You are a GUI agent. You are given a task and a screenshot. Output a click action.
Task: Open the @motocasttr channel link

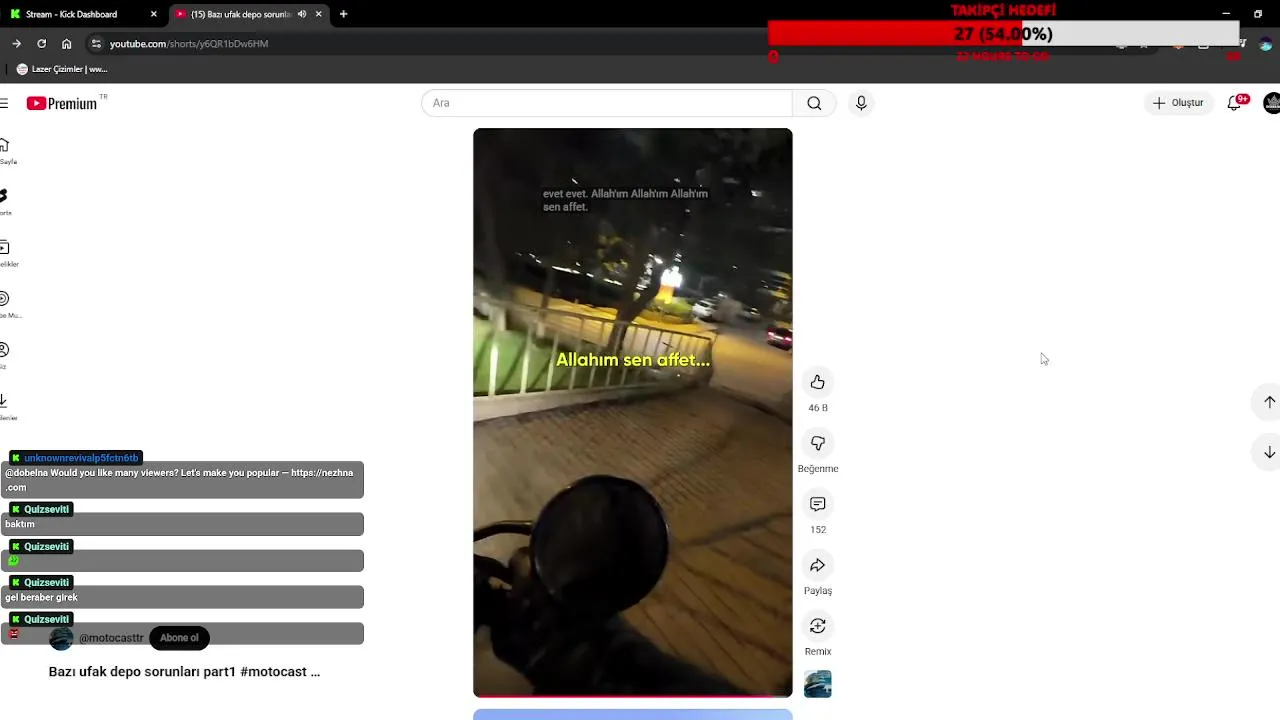tap(111, 638)
